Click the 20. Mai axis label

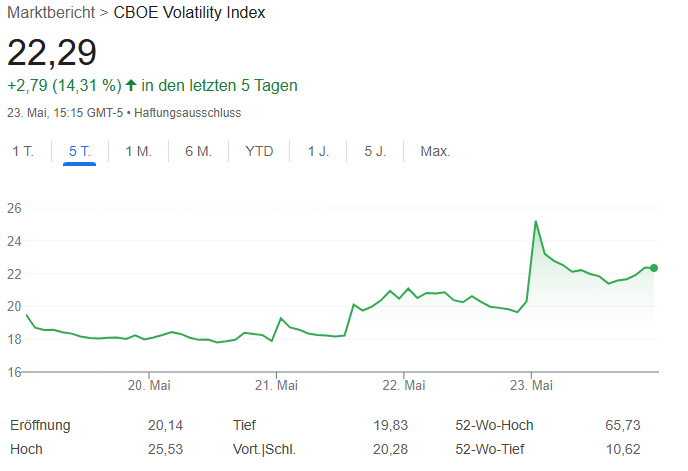(148, 385)
